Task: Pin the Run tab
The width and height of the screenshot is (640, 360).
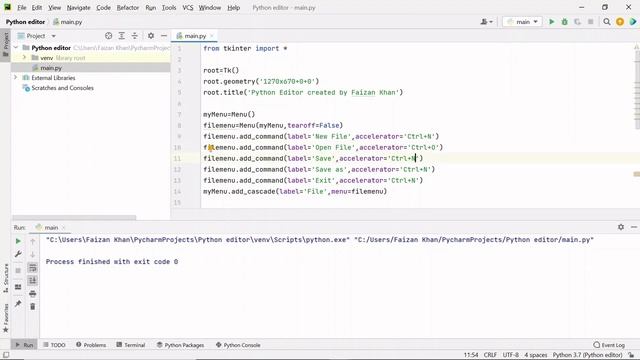Action: tap(18, 304)
